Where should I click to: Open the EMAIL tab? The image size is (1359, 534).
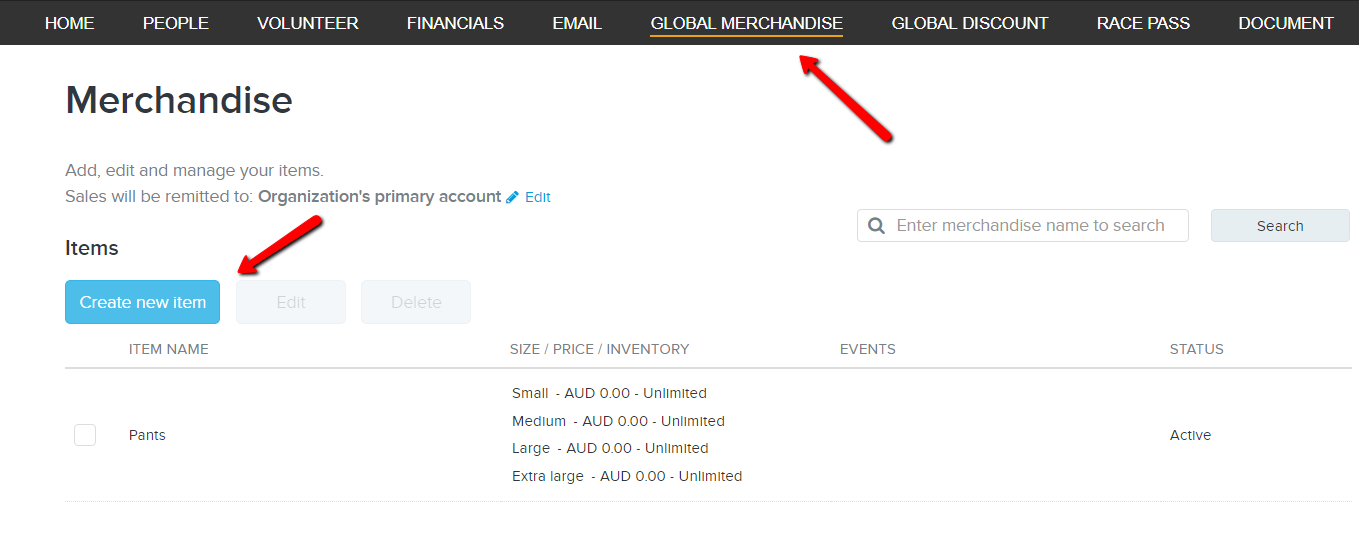577,23
